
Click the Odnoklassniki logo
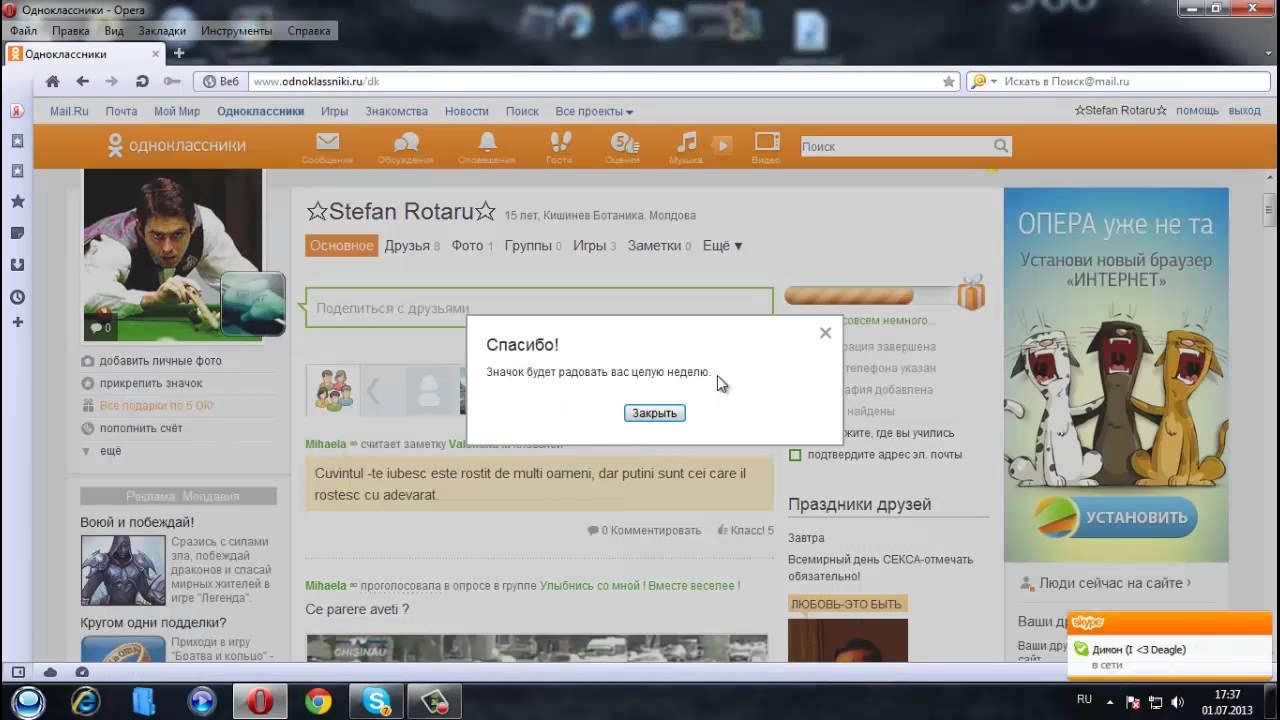[177, 145]
